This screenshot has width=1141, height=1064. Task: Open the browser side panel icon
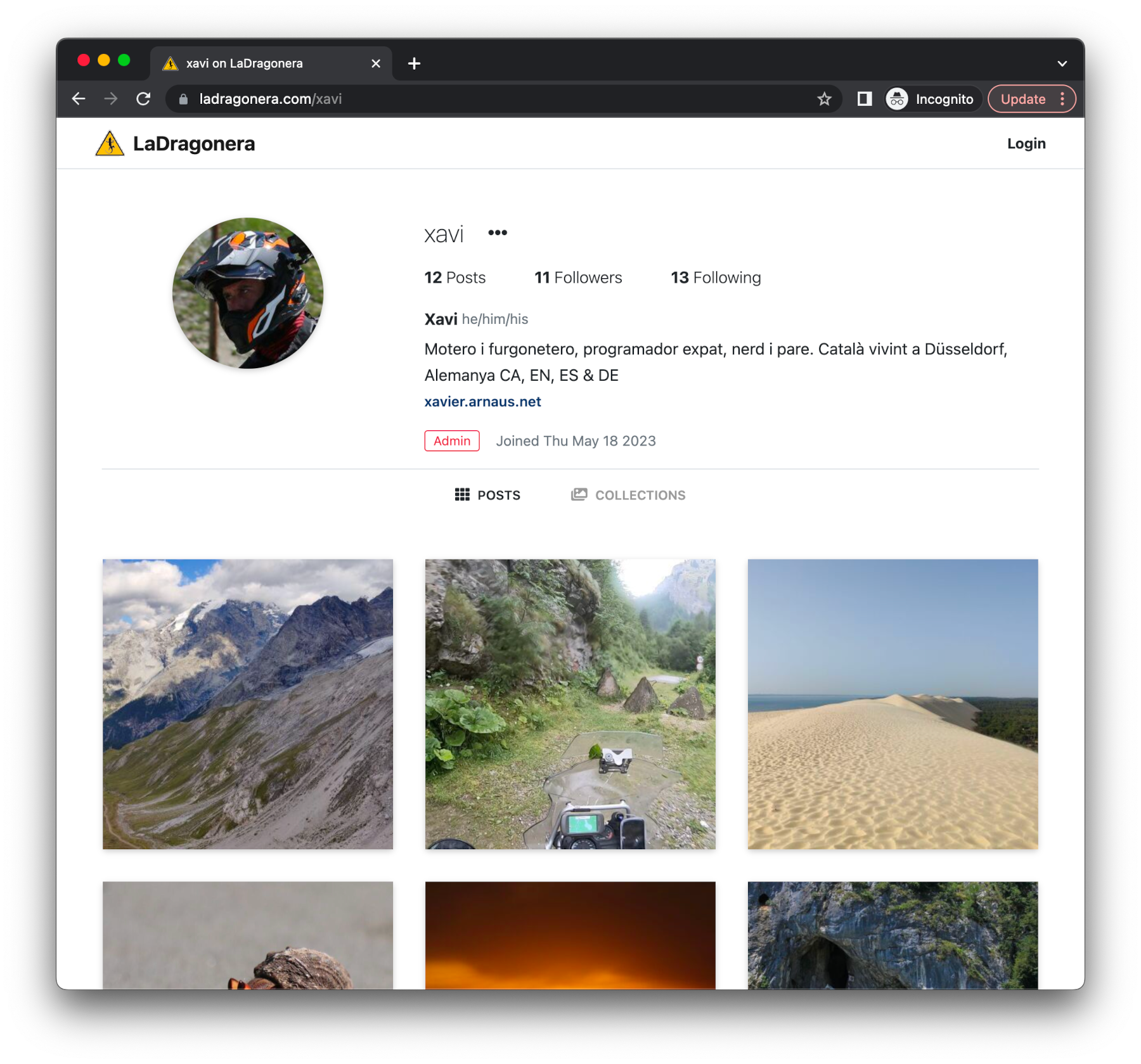tap(865, 99)
